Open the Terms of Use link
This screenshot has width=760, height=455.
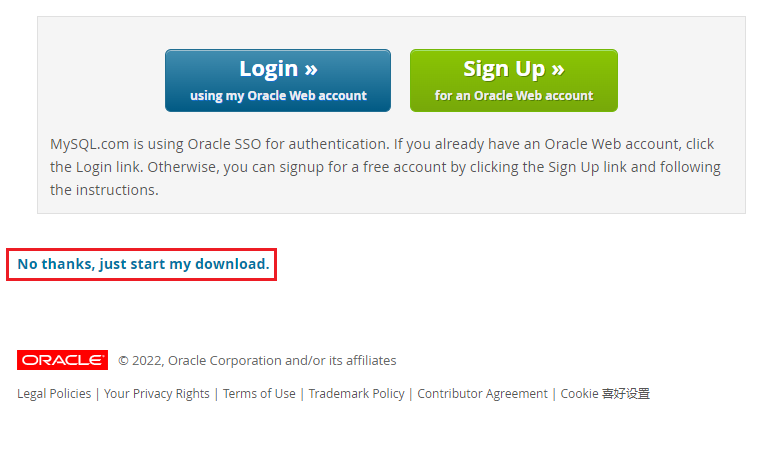[x=259, y=393]
